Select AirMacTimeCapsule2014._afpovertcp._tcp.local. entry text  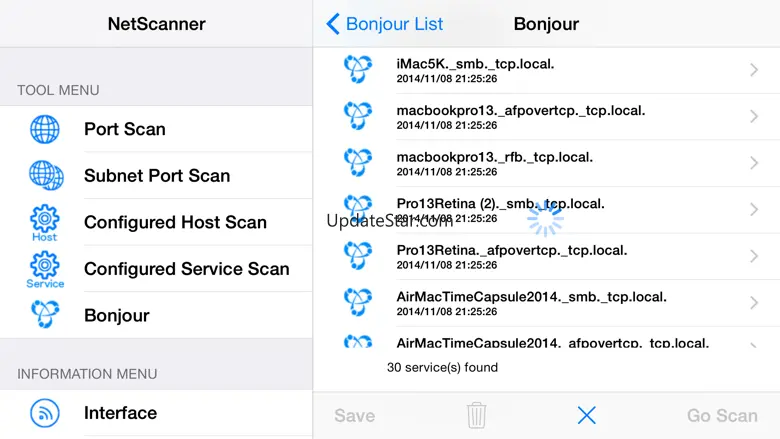[x=552, y=343]
